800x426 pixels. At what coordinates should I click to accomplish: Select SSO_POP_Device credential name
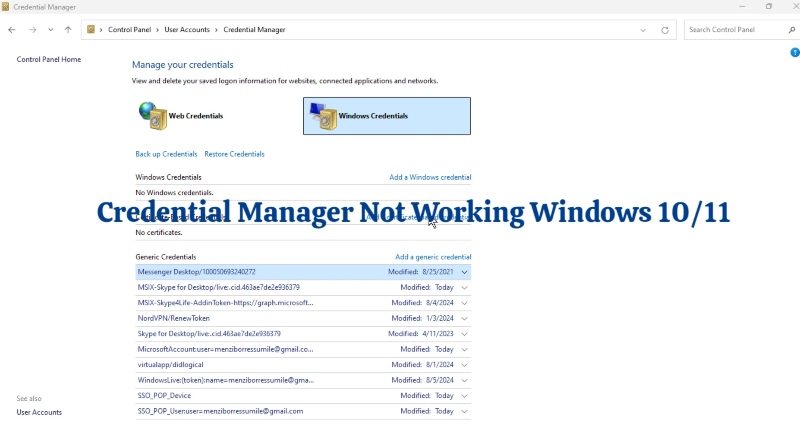(164, 395)
